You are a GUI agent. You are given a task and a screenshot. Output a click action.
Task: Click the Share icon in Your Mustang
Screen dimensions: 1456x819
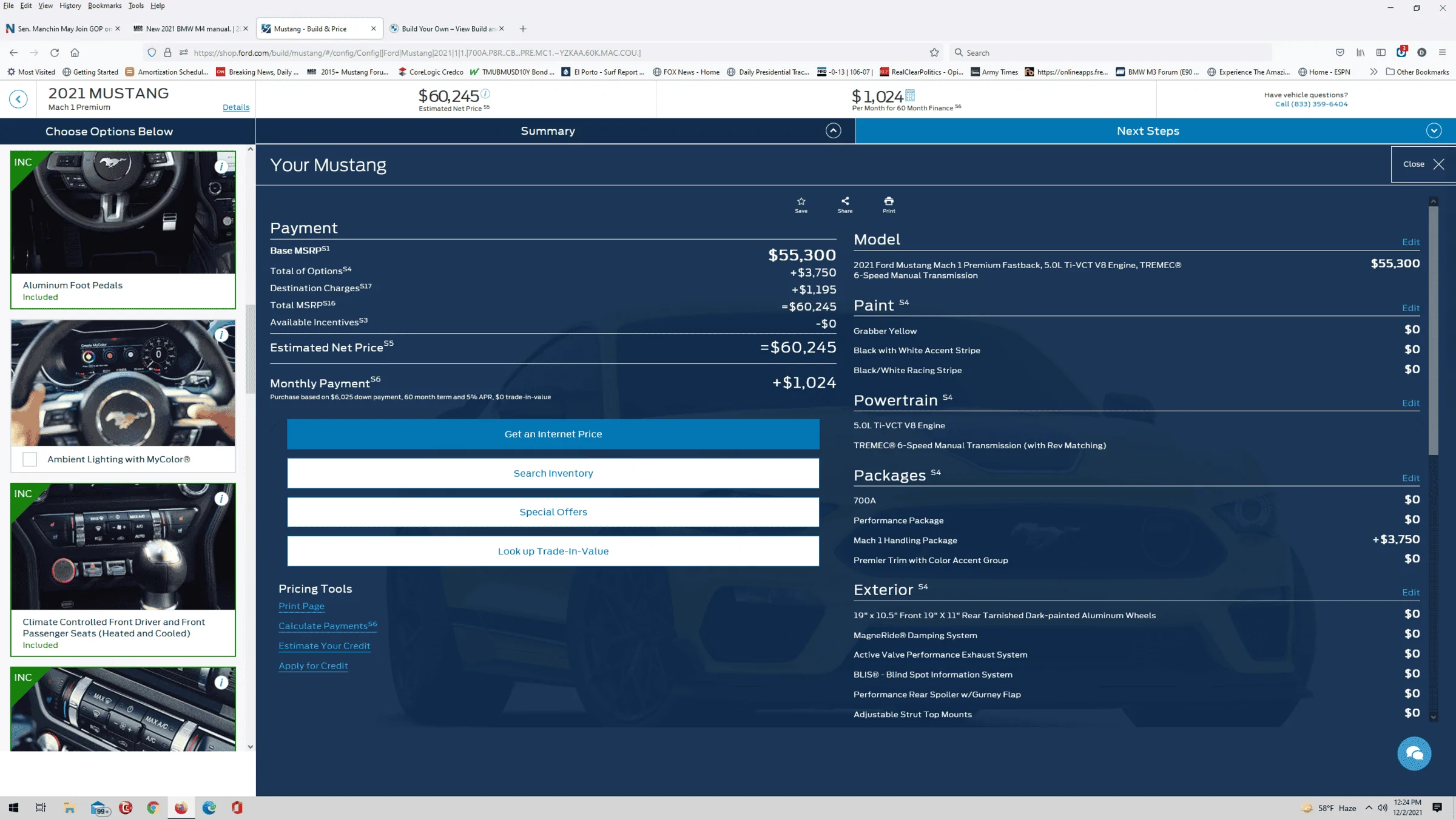[x=845, y=201]
